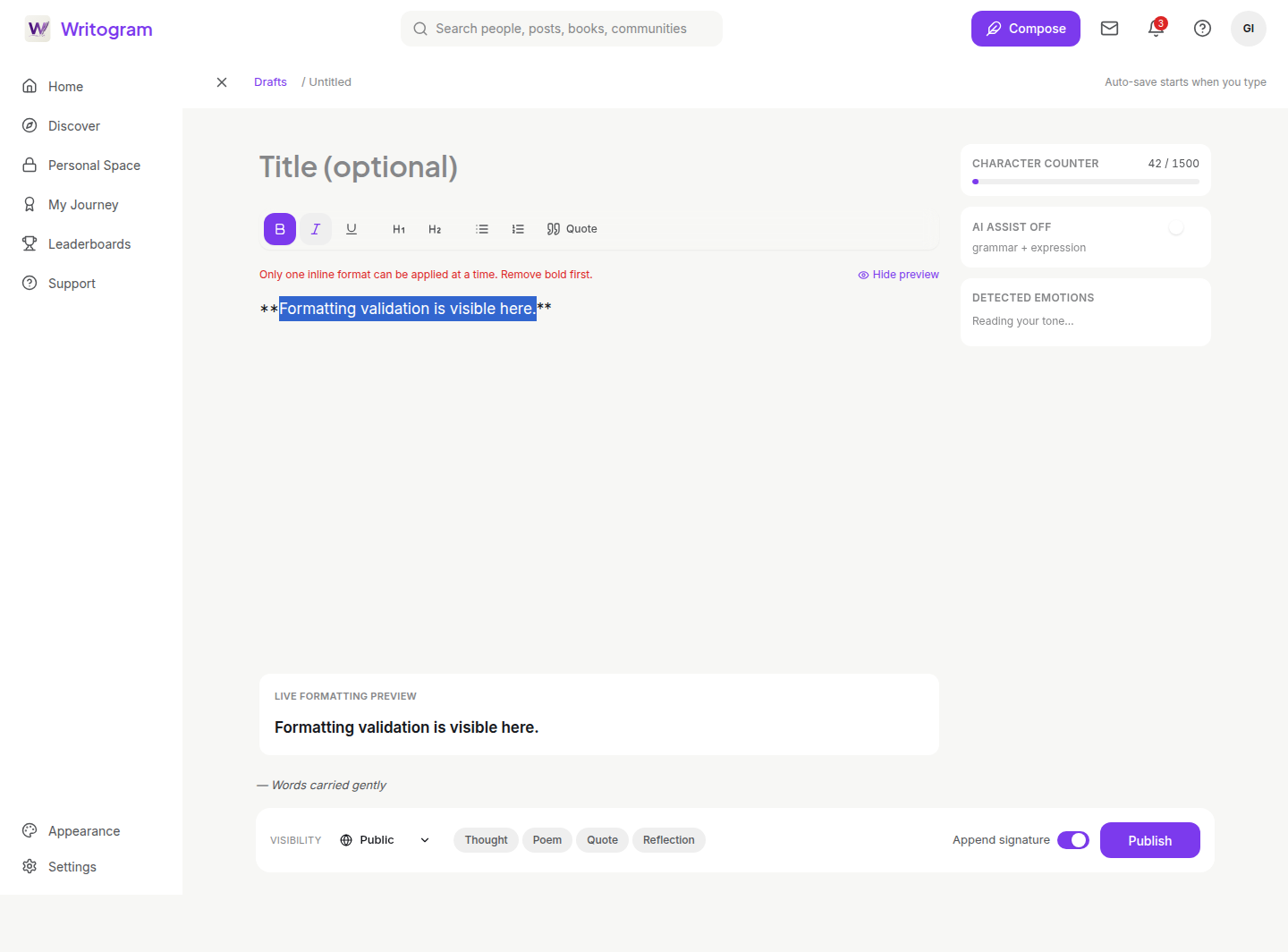Select the Poem post type chip

547,840
